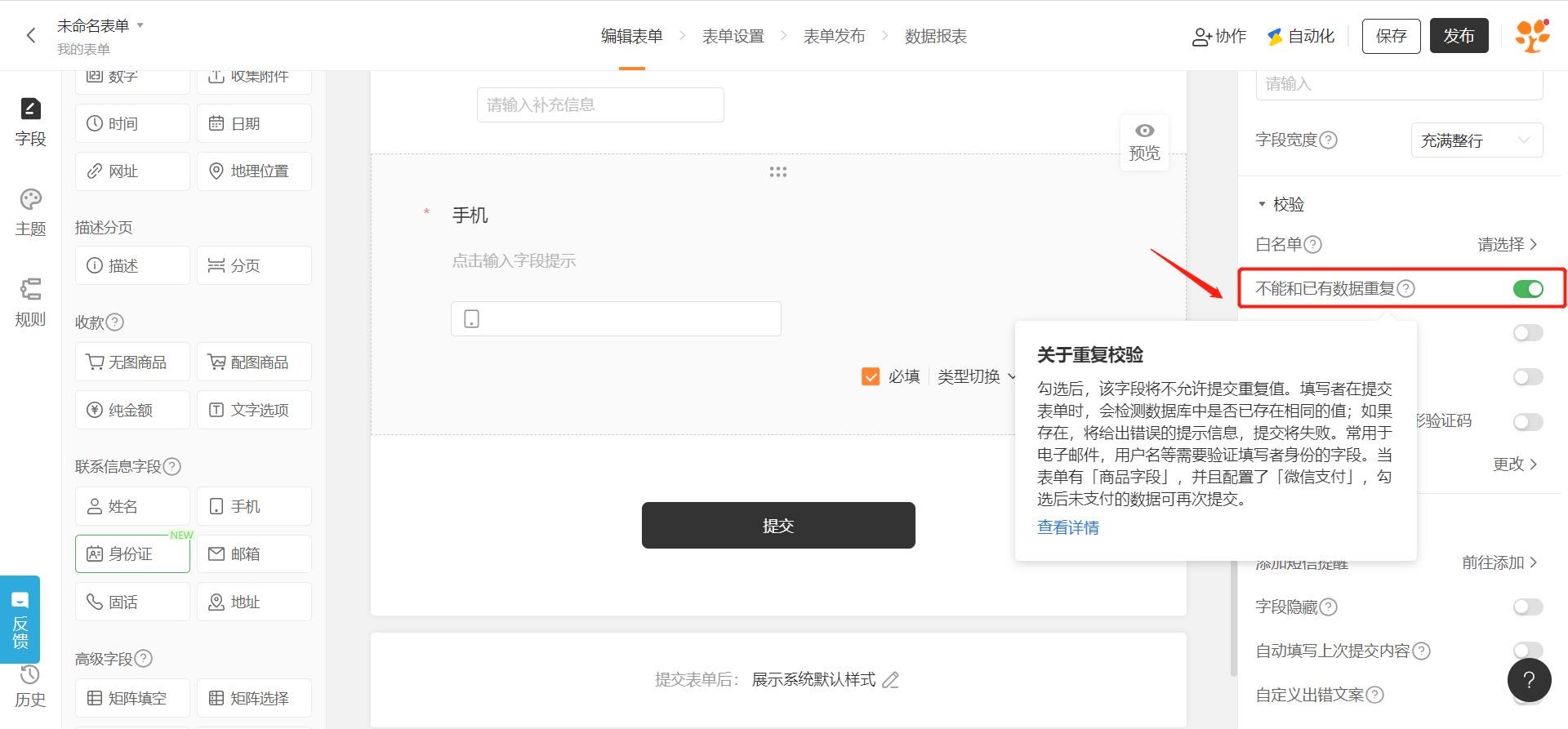Screen dimensions: 1568x729
Task: Click the 手机 phone number input
Action: coord(616,318)
